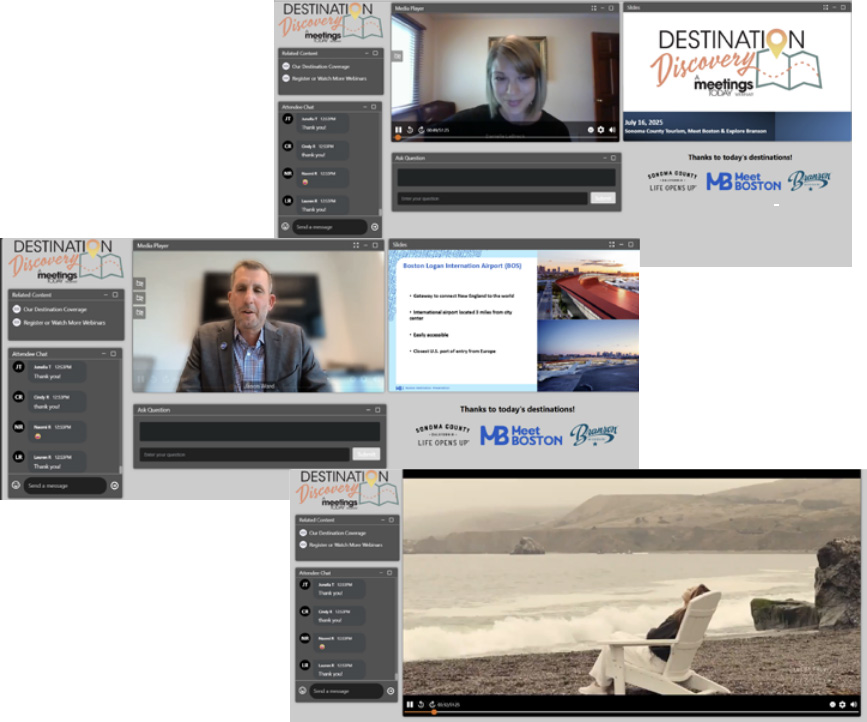Minimize the middle Related Content panel
This screenshot has width=867, height=722.
click(106, 295)
